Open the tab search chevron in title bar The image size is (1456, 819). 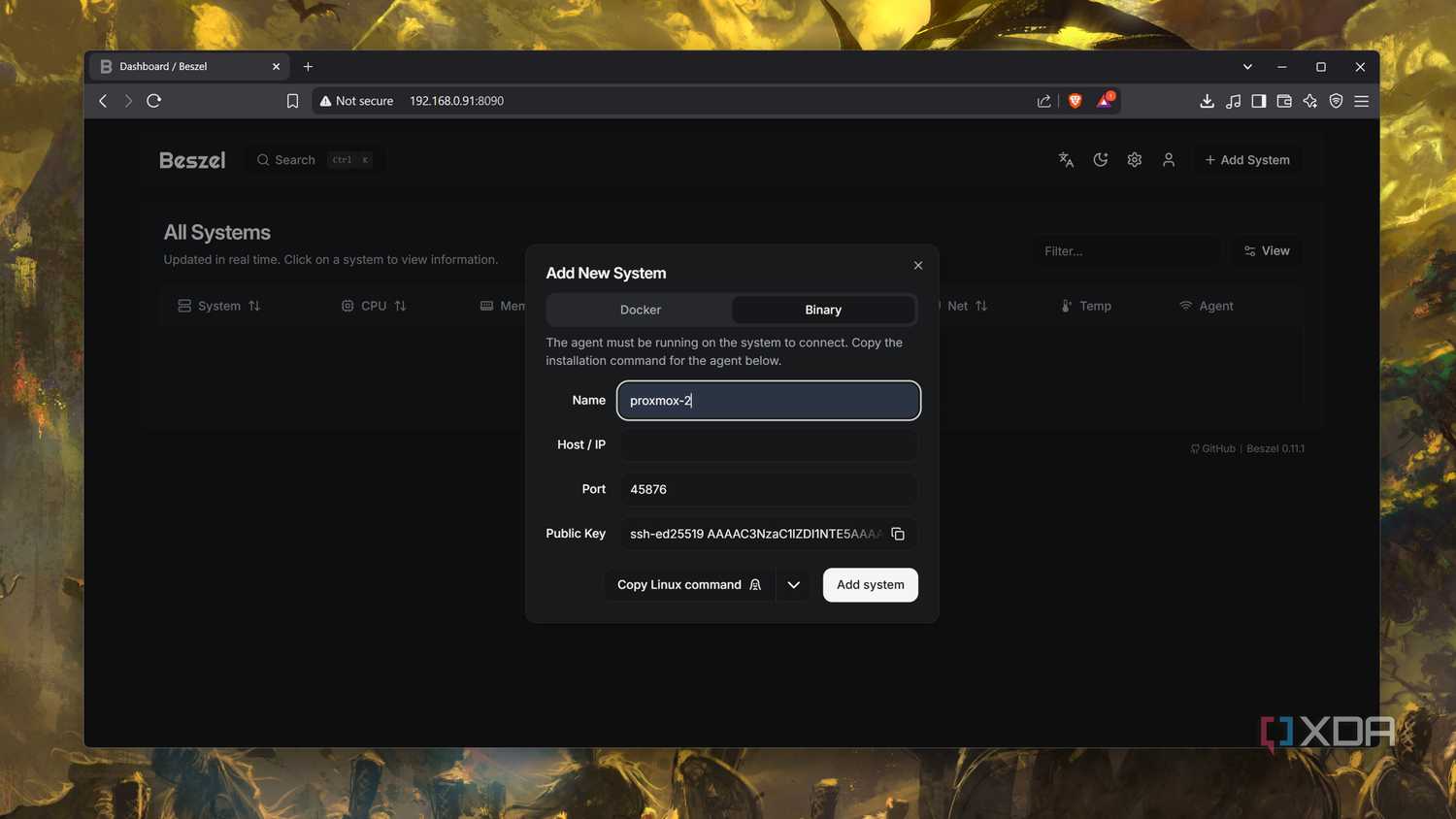[1247, 67]
